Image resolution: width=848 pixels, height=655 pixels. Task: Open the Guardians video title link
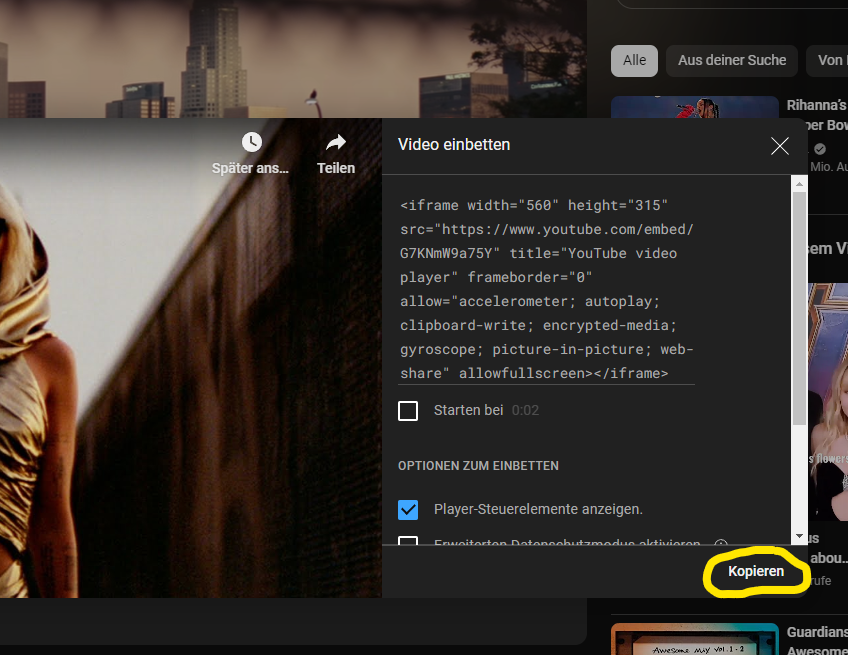click(817, 633)
